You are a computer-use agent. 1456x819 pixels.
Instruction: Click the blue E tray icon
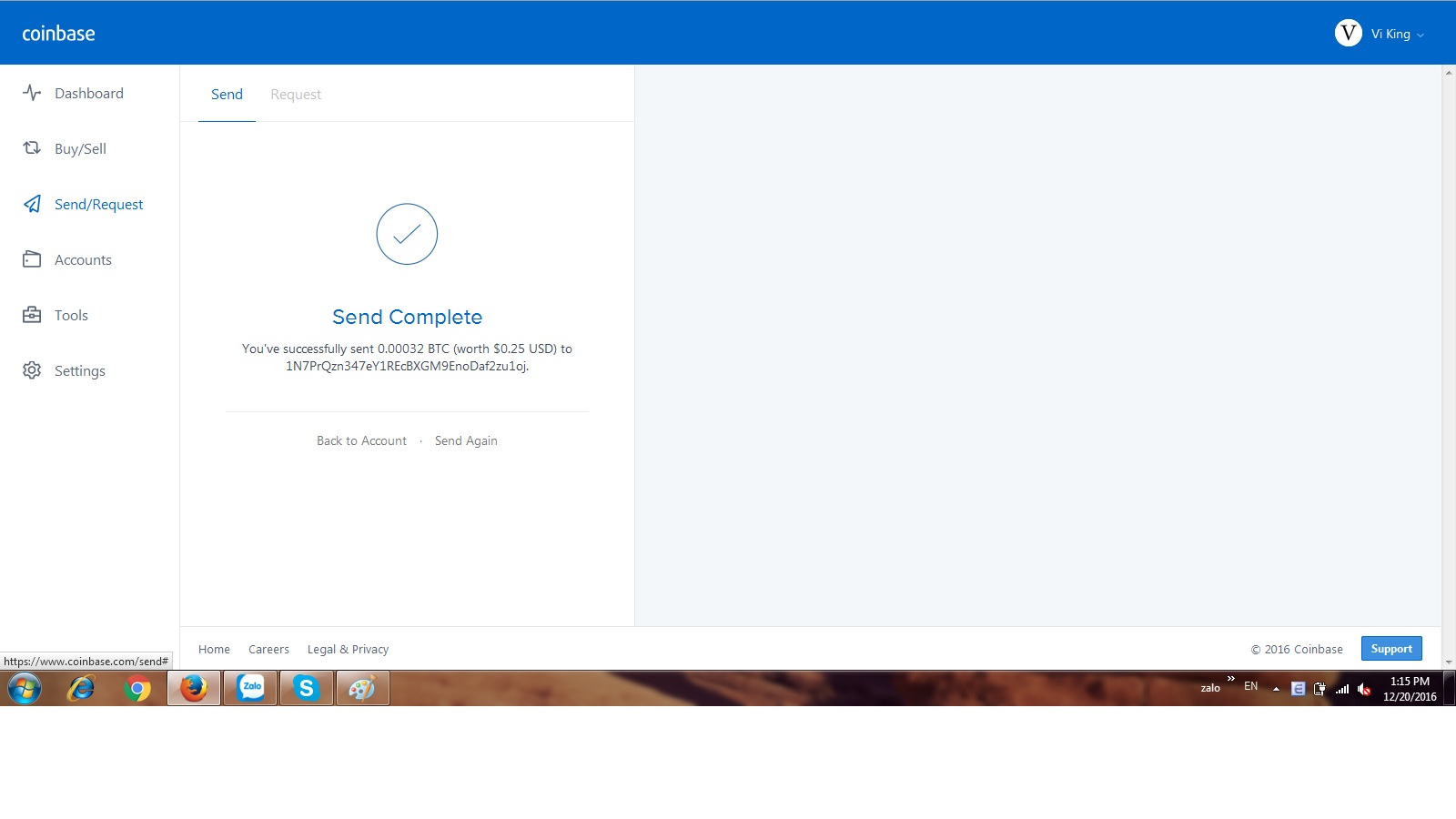click(1299, 689)
